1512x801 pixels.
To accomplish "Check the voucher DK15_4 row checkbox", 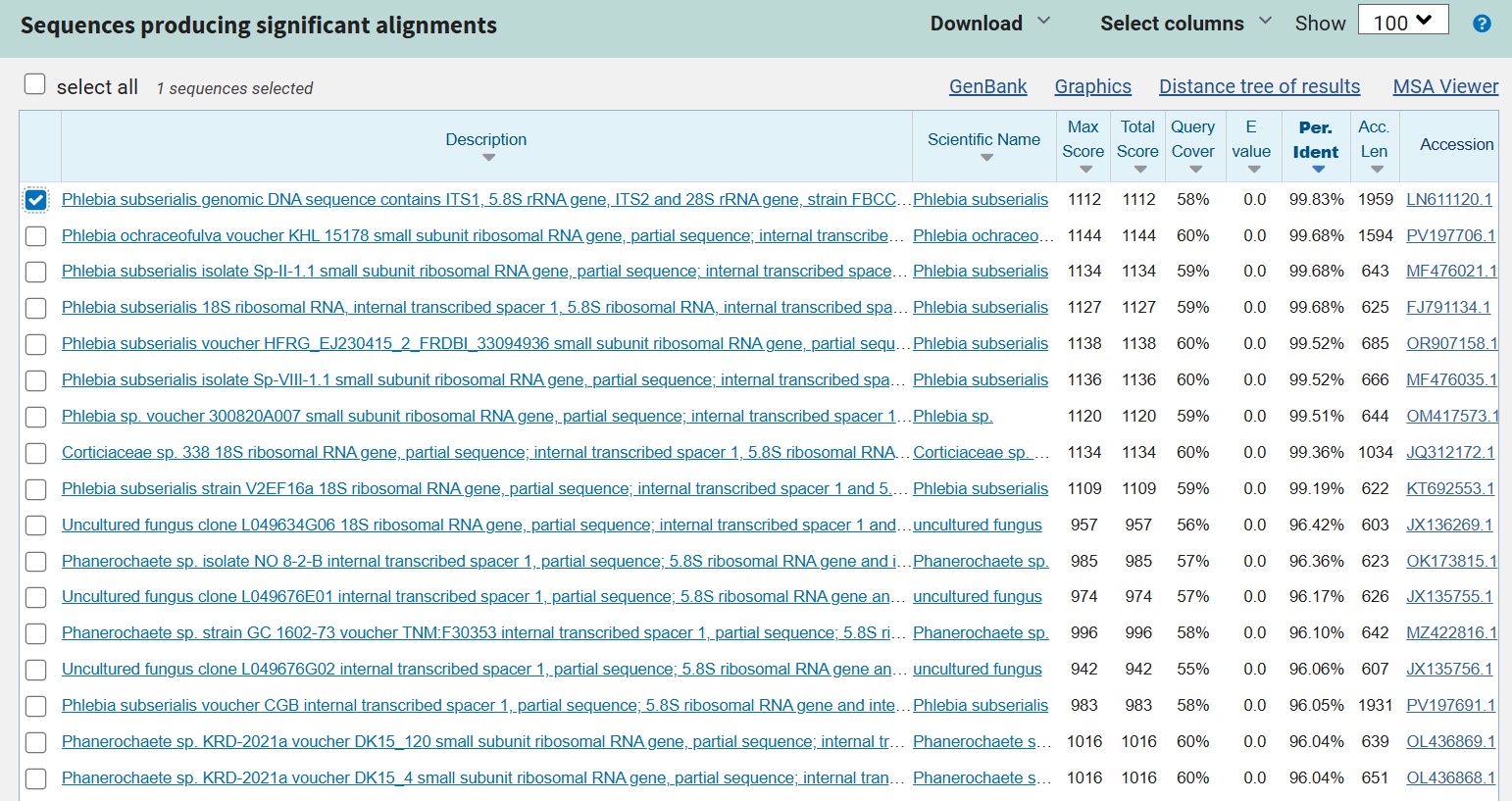I will pyautogui.click(x=35, y=778).
